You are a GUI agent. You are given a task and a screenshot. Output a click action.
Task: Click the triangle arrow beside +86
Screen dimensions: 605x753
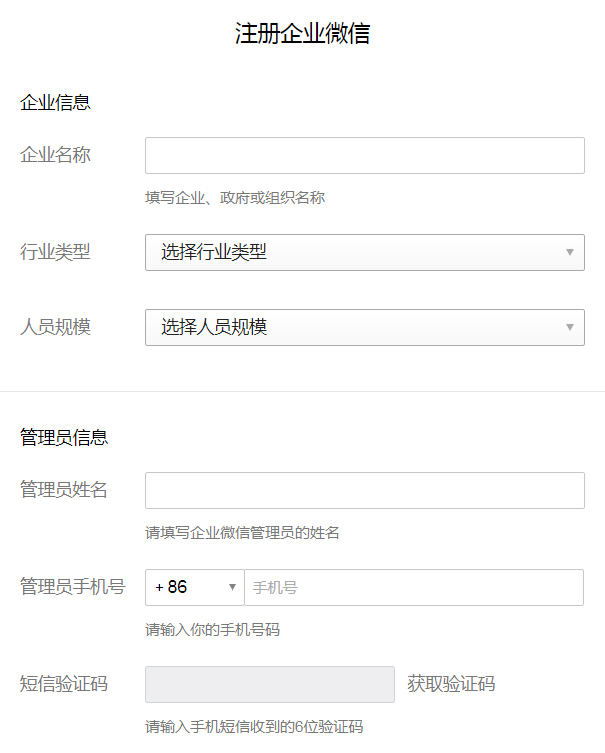pos(233,588)
